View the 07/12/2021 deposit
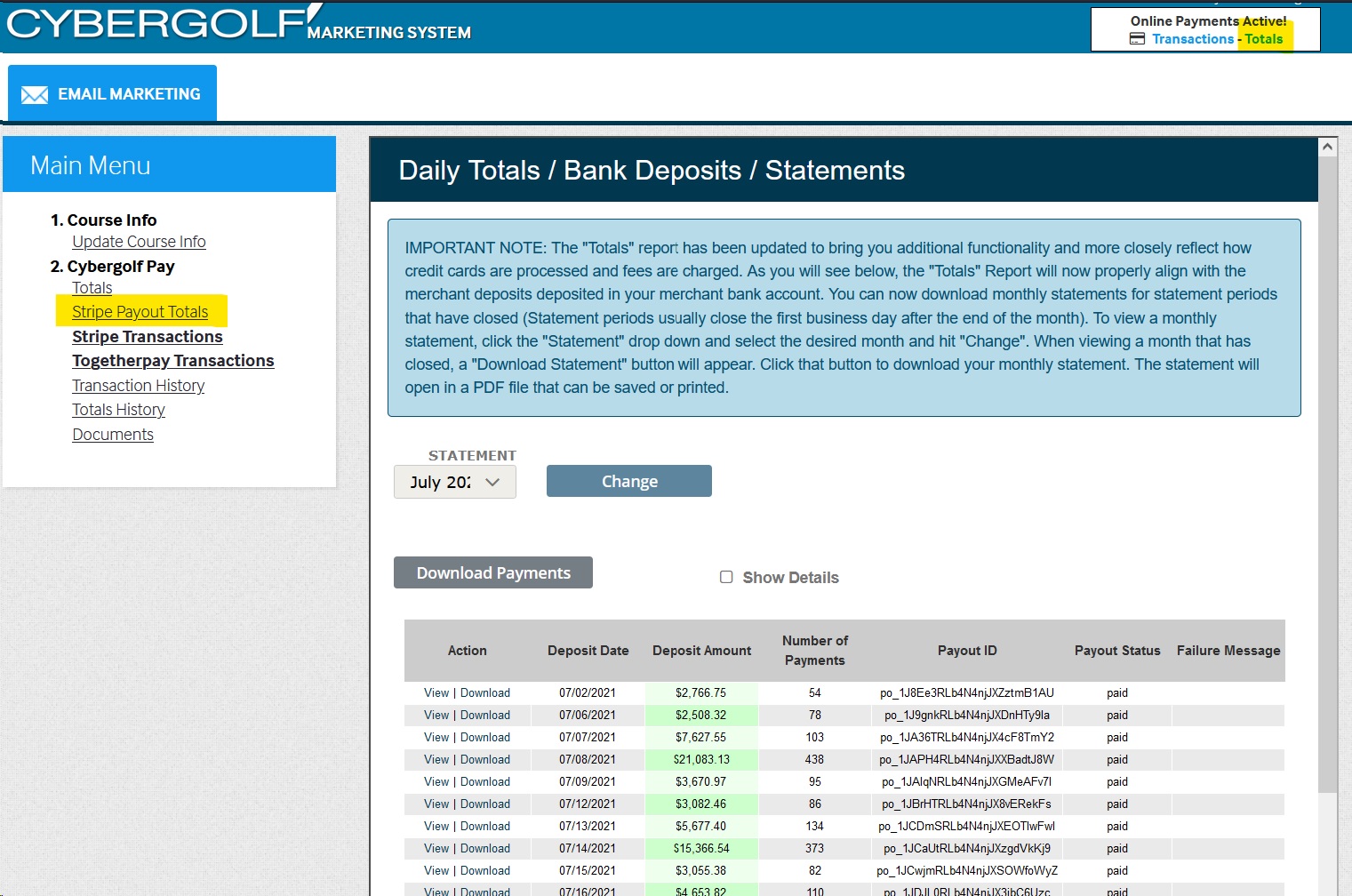Screen dimensions: 1352x896 (436, 804)
